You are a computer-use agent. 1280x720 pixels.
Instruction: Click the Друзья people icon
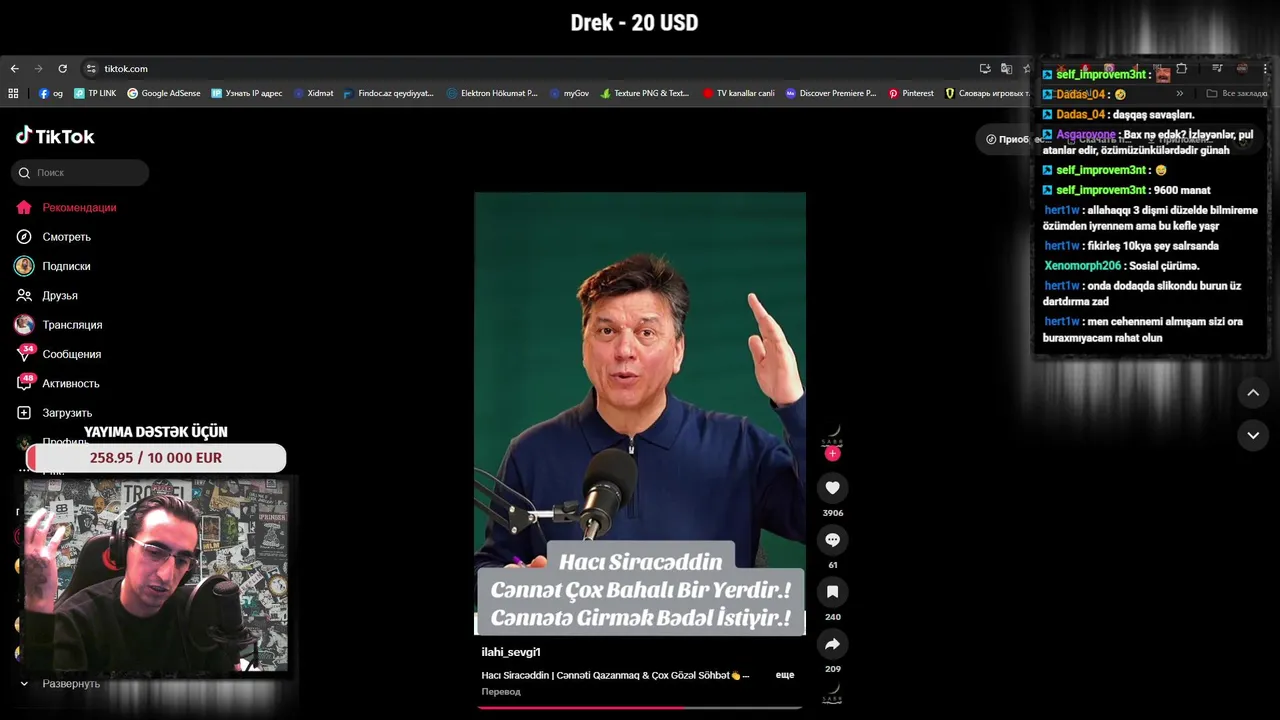pos(24,296)
